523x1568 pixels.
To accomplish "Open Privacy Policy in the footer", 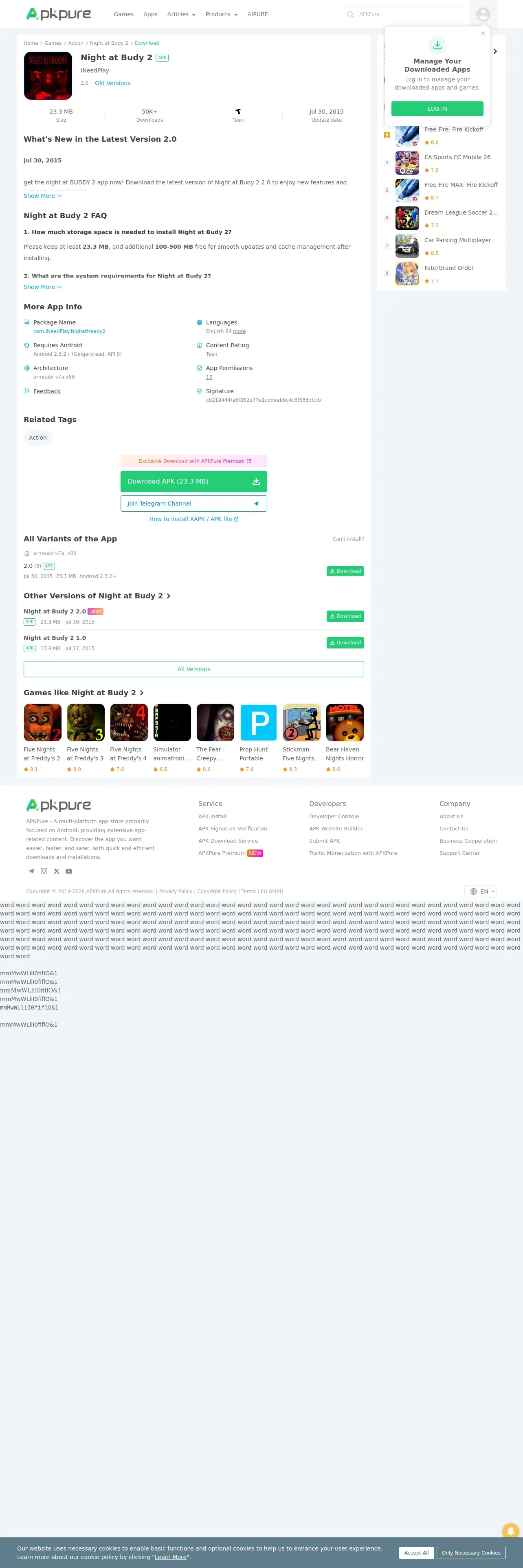I will click(x=175, y=891).
